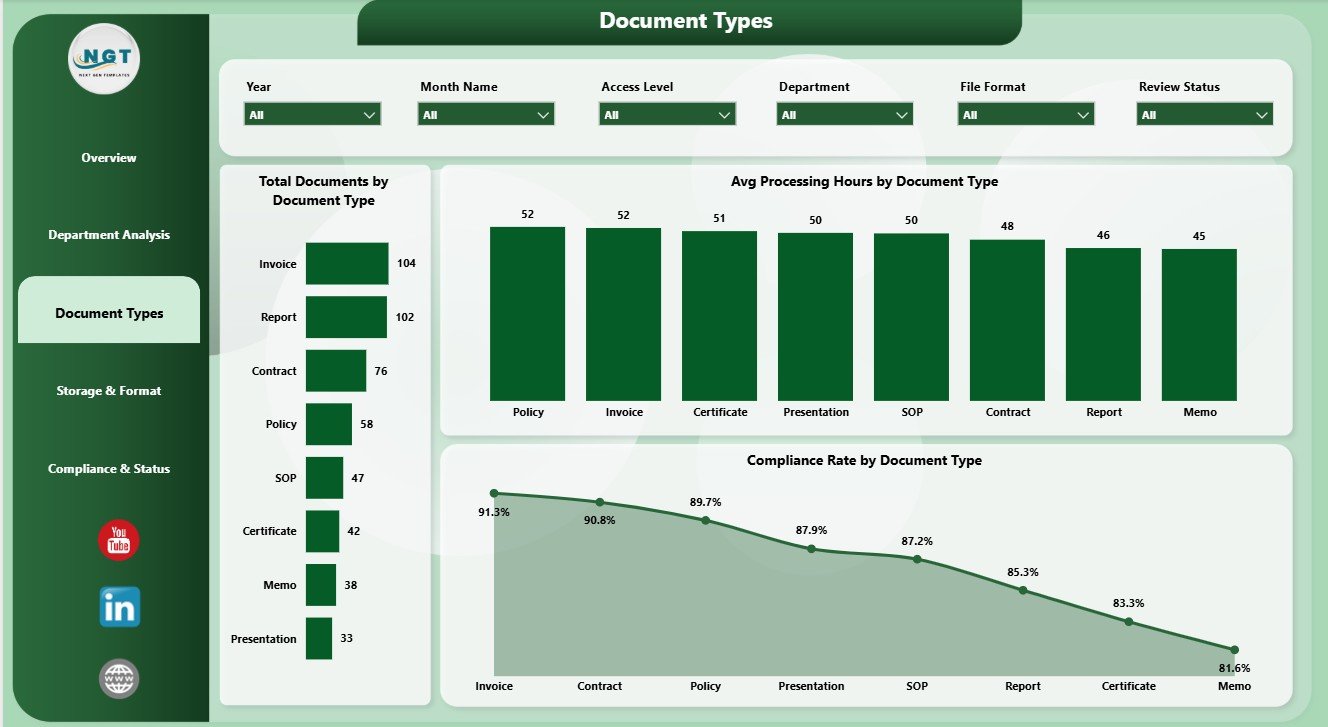This screenshot has width=1328, height=727.
Task: Expand the Year filter dropdown
Action: [312, 115]
